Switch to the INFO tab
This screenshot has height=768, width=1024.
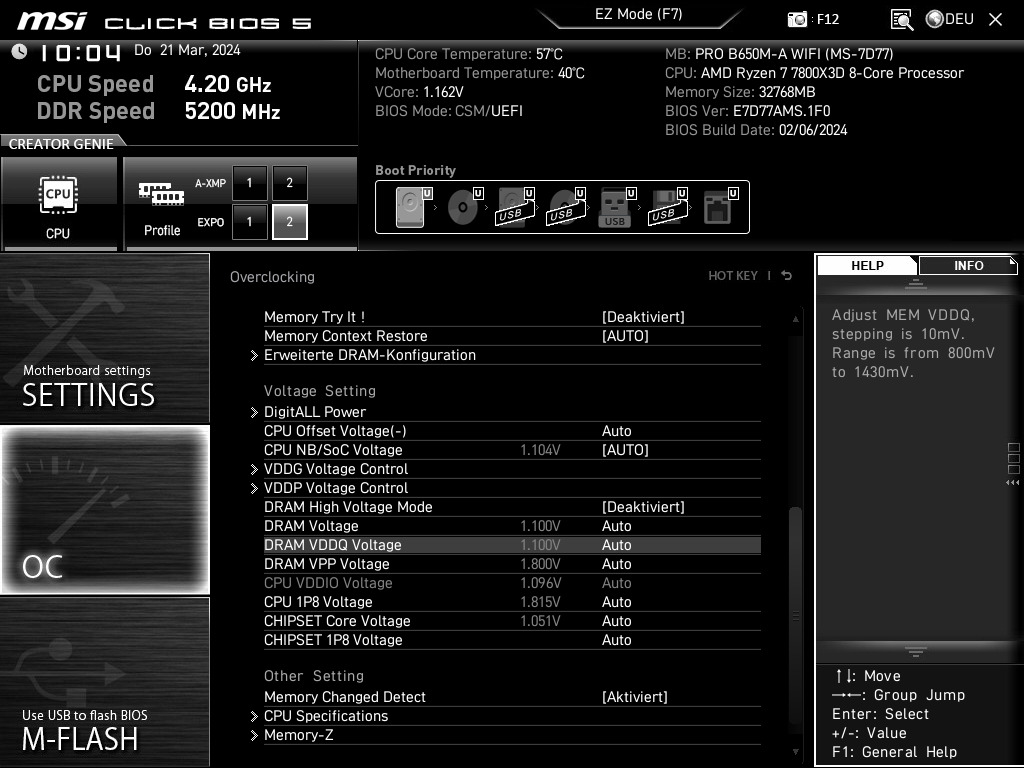pos(968,266)
